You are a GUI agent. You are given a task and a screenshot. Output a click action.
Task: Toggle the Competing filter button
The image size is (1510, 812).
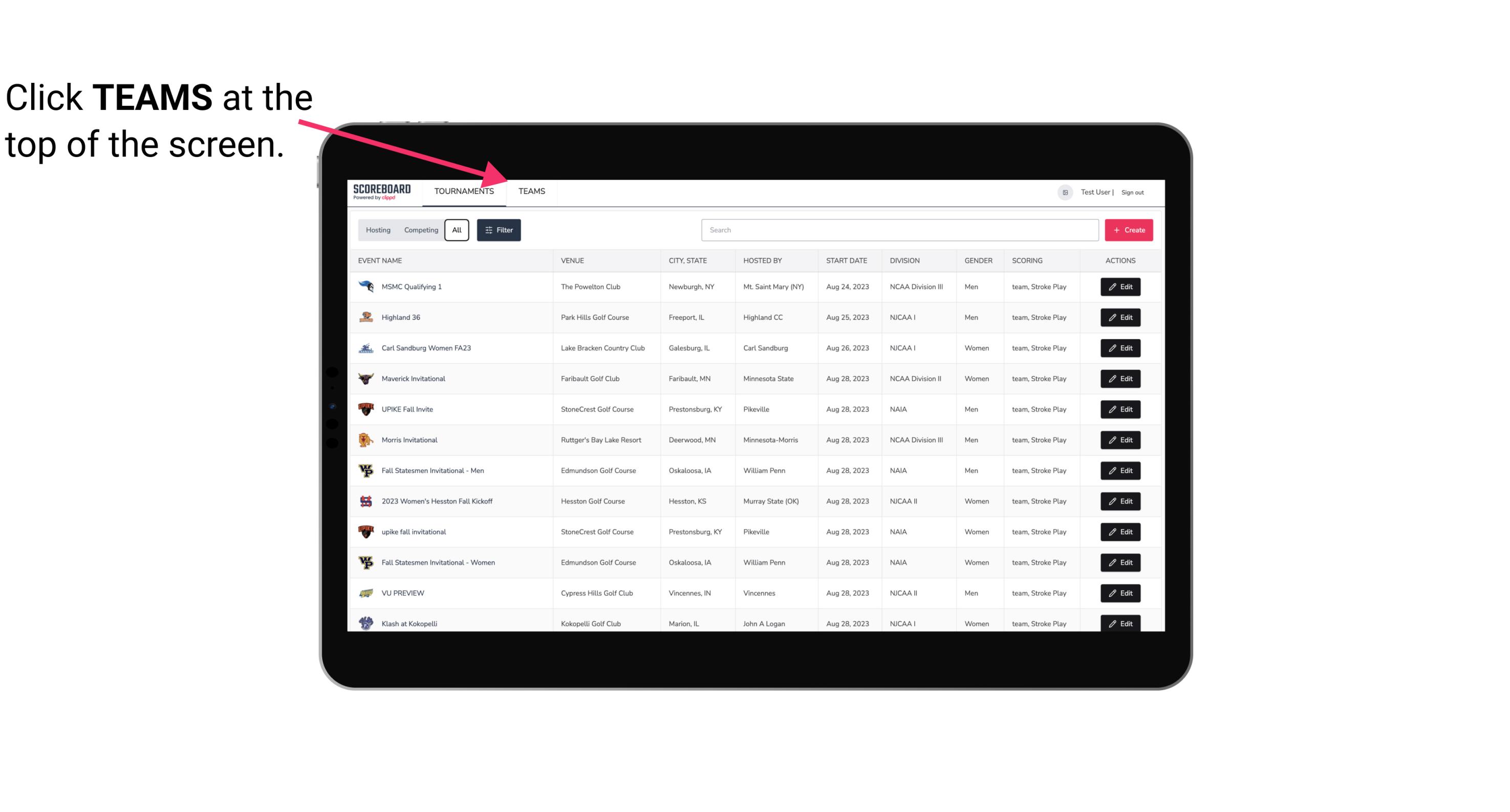click(421, 229)
